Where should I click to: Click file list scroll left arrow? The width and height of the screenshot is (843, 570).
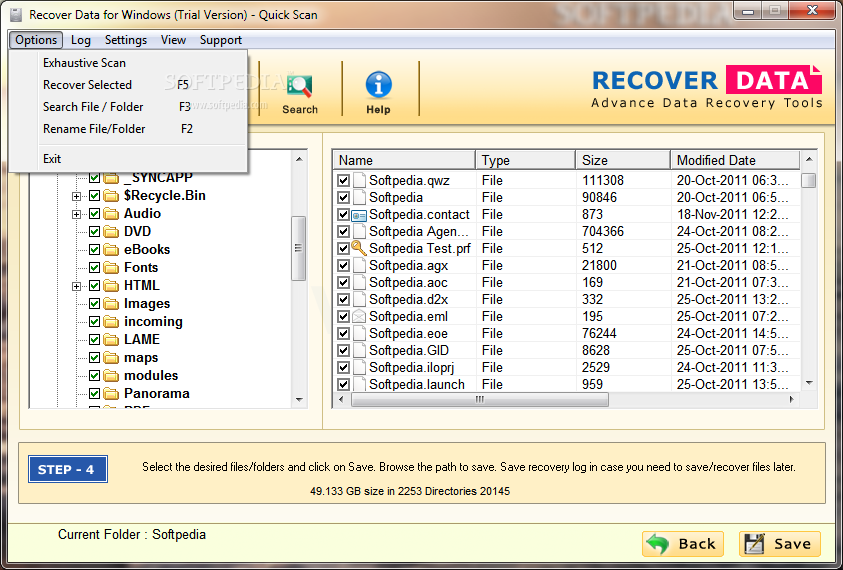click(x=341, y=400)
